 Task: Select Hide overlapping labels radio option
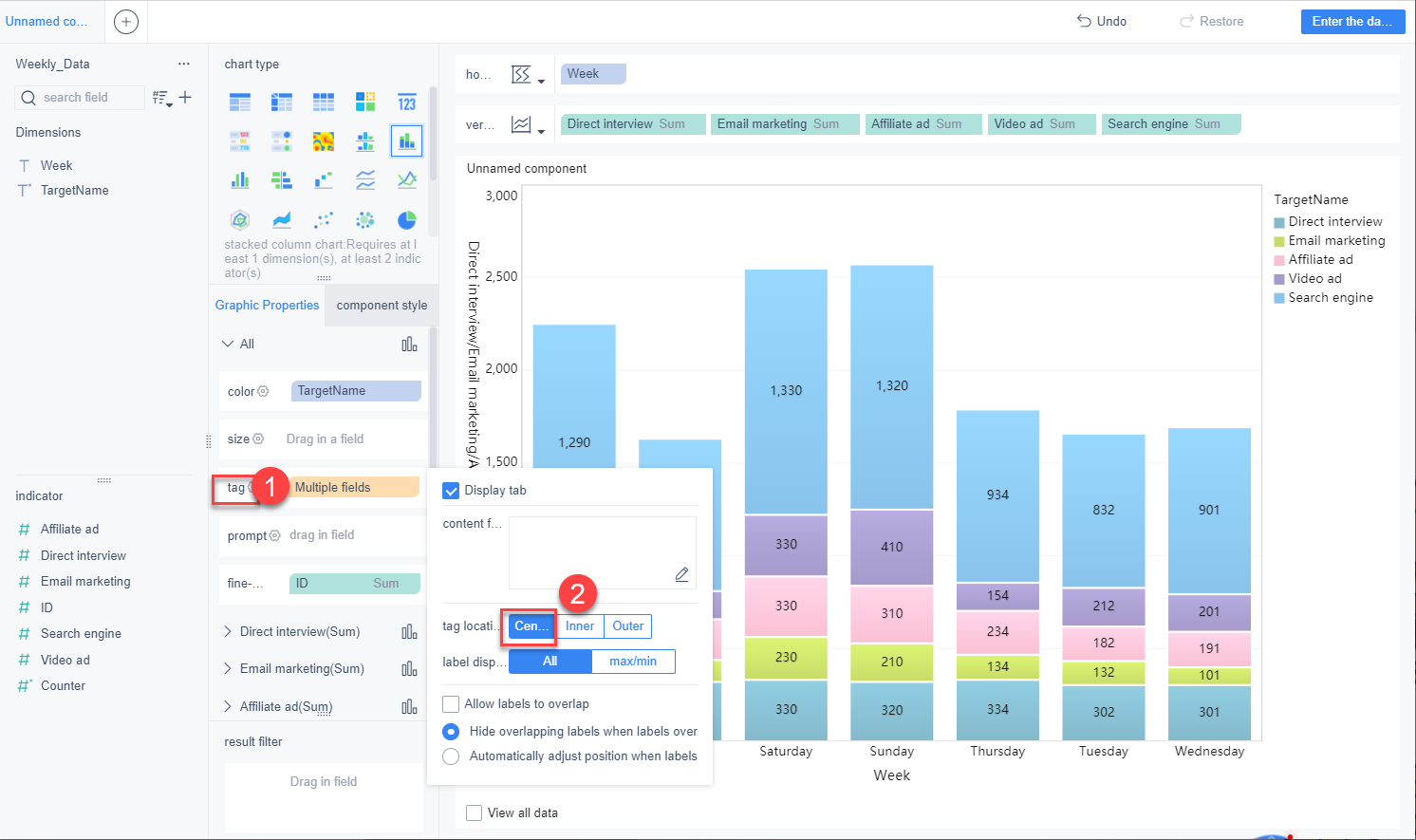tap(451, 732)
